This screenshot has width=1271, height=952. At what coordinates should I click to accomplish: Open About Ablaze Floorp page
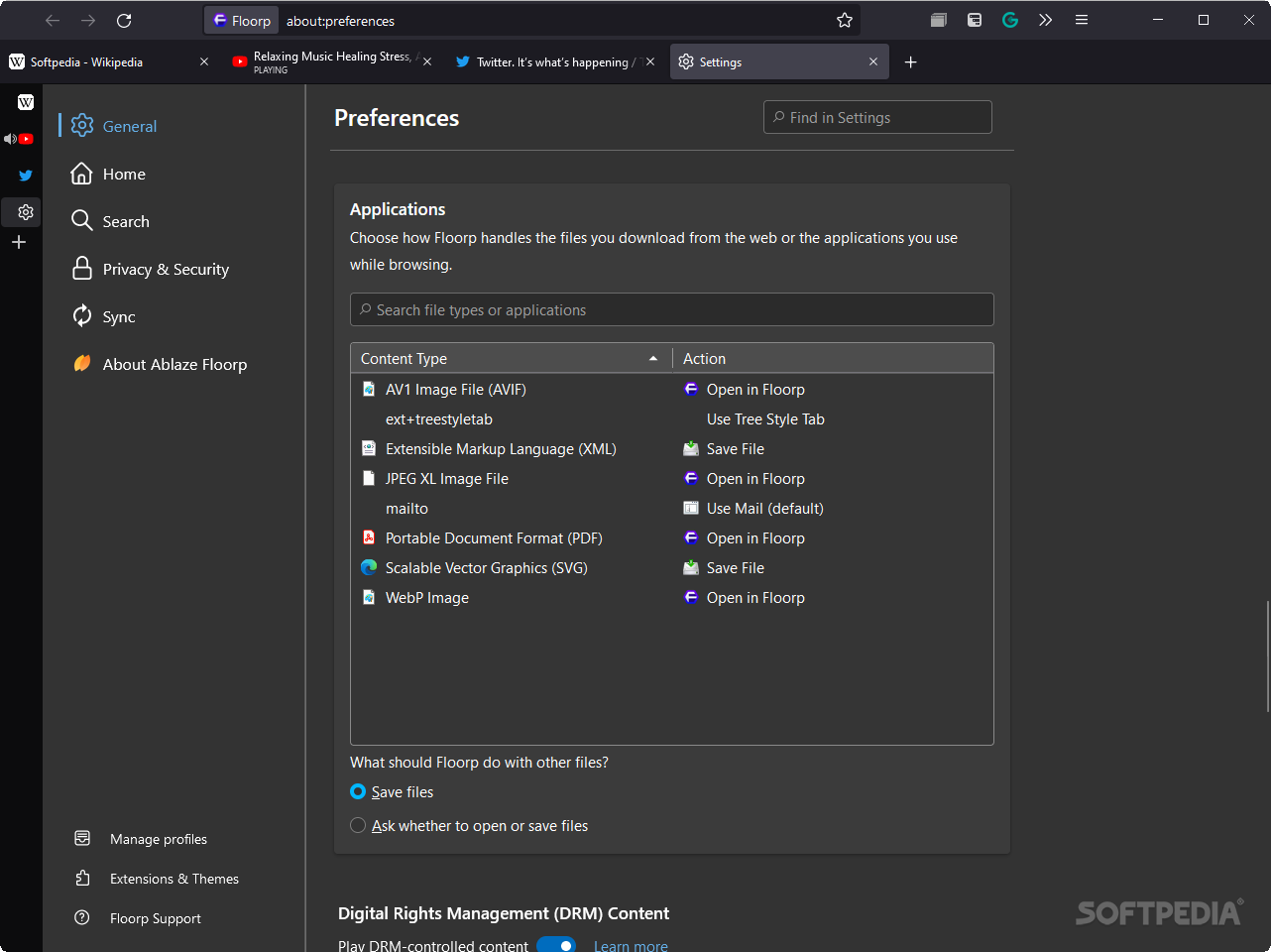tap(161, 364)
